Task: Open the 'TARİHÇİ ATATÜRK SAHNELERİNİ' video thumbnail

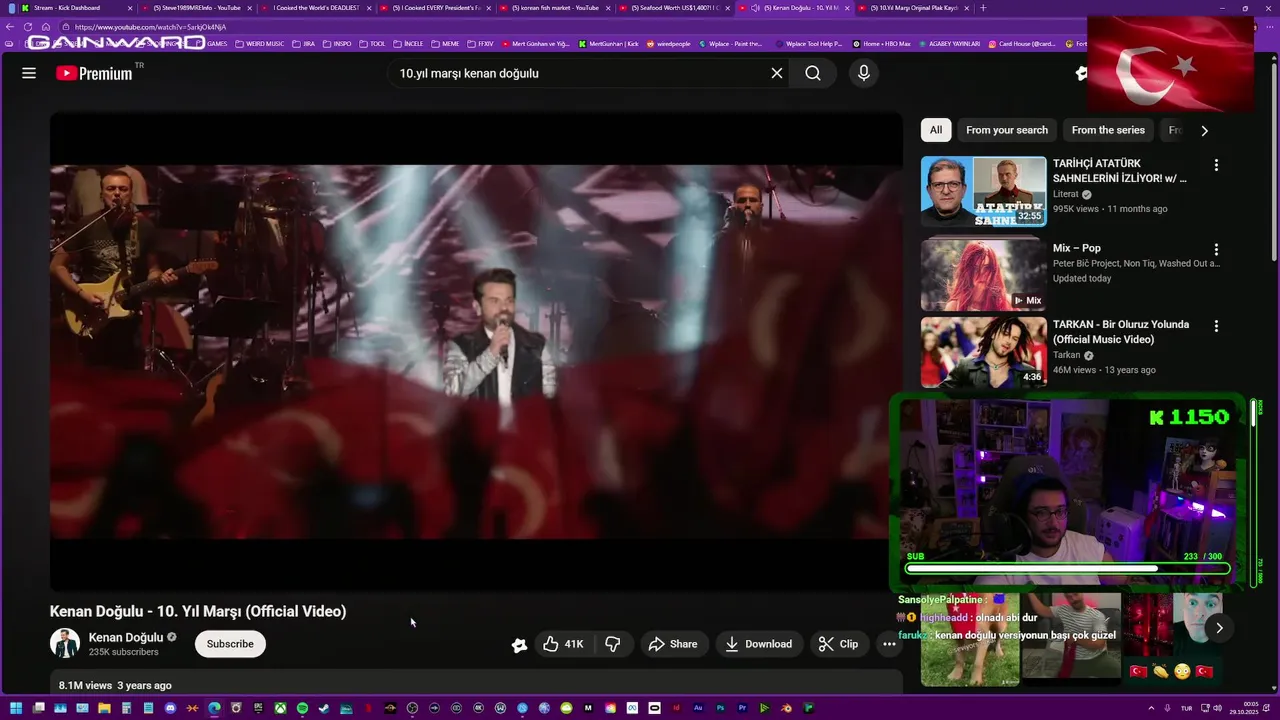Action: (983, 191)
